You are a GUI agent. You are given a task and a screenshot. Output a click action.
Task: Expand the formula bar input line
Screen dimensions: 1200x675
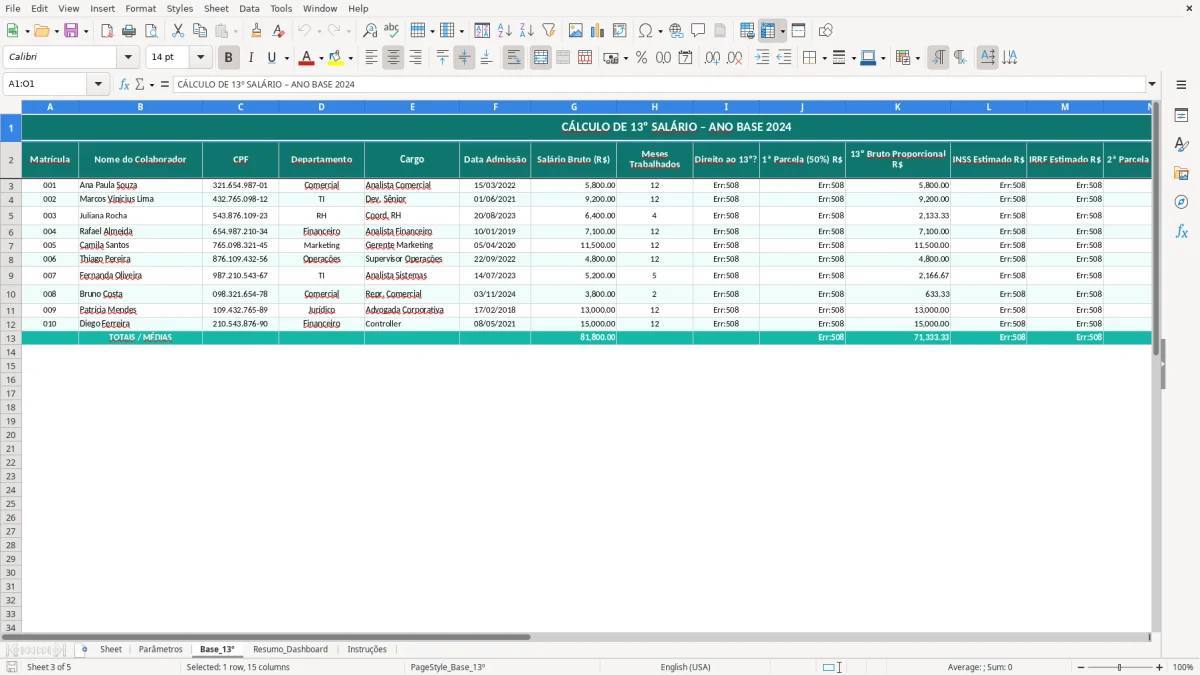point(1152,84)
